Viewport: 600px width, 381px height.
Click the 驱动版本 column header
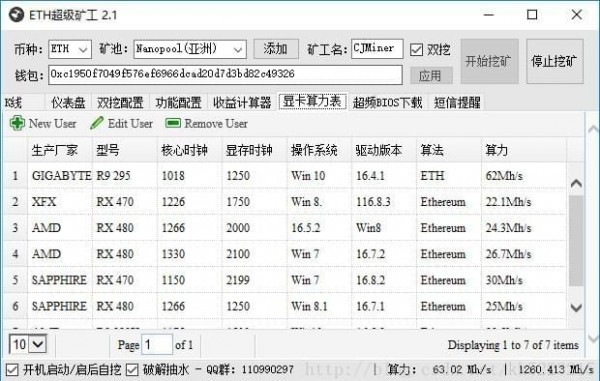pyautogui.click(x=384, y=150)
